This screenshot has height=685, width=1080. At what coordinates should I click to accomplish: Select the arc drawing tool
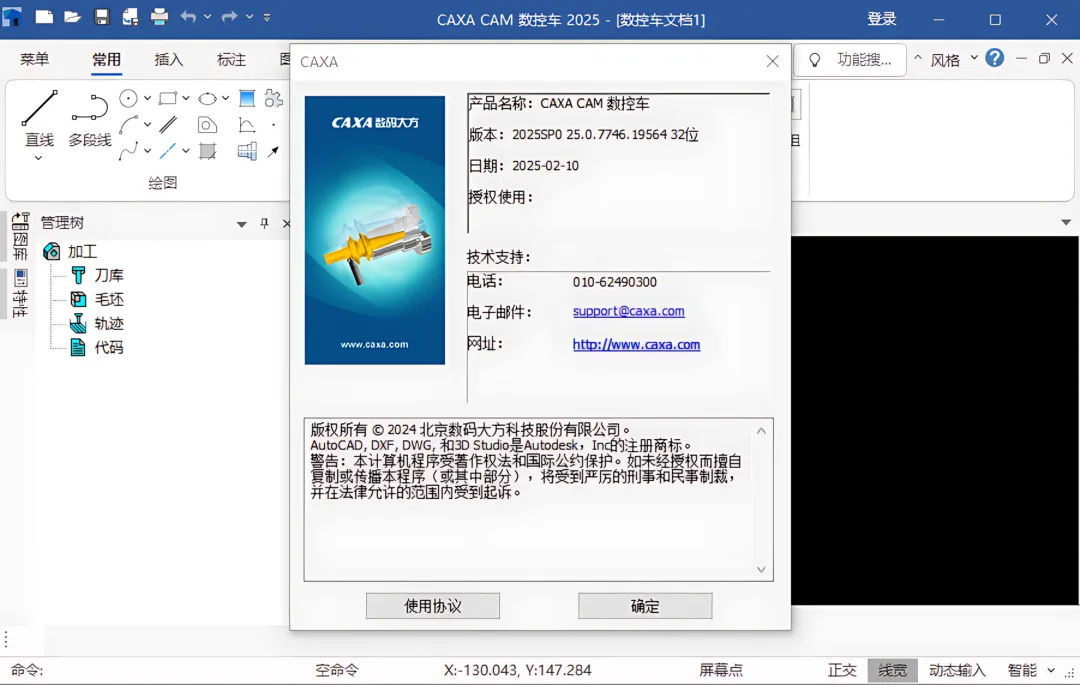[x=128, y=125]
